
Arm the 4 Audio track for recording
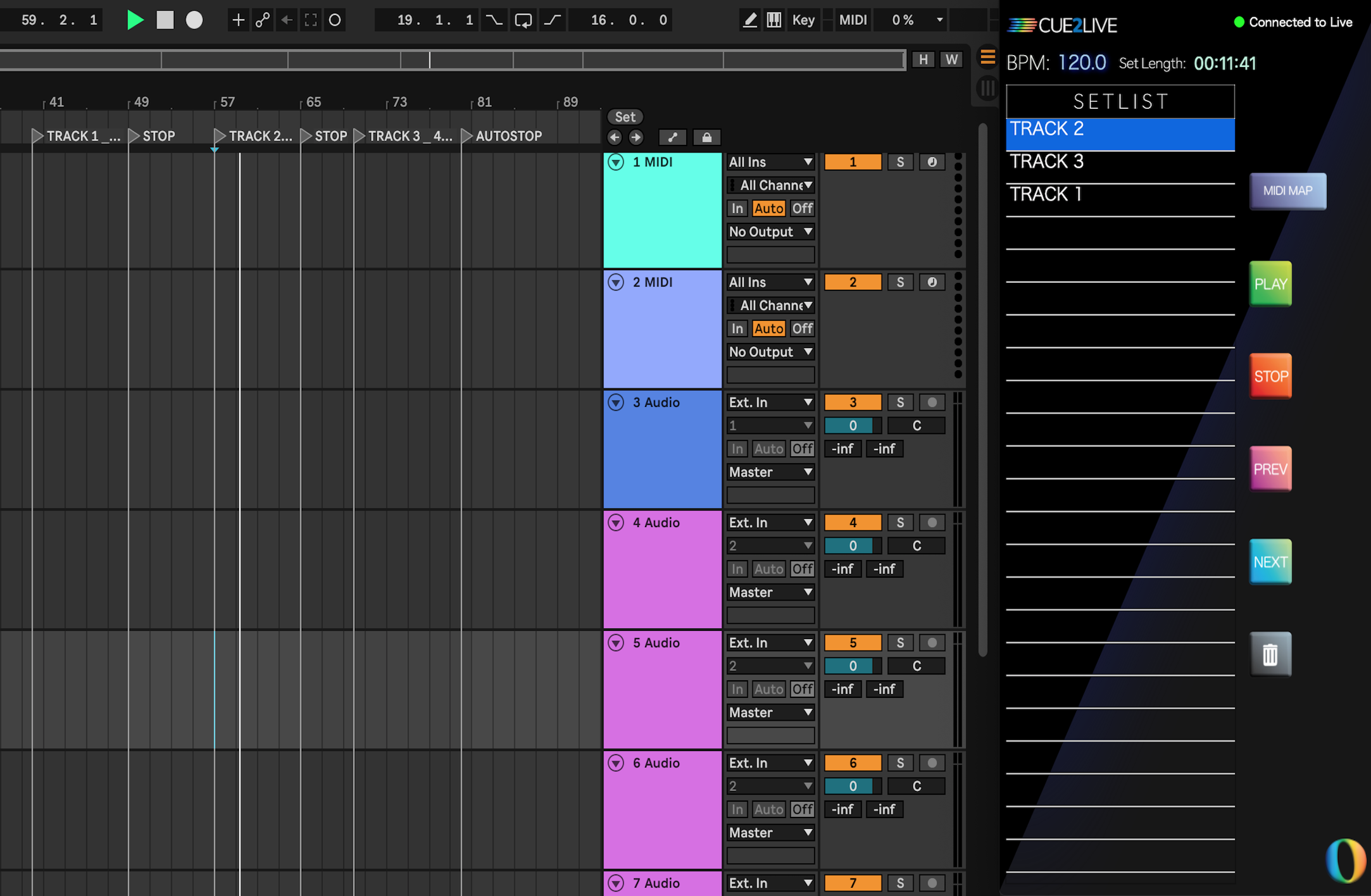coord(932,523)
